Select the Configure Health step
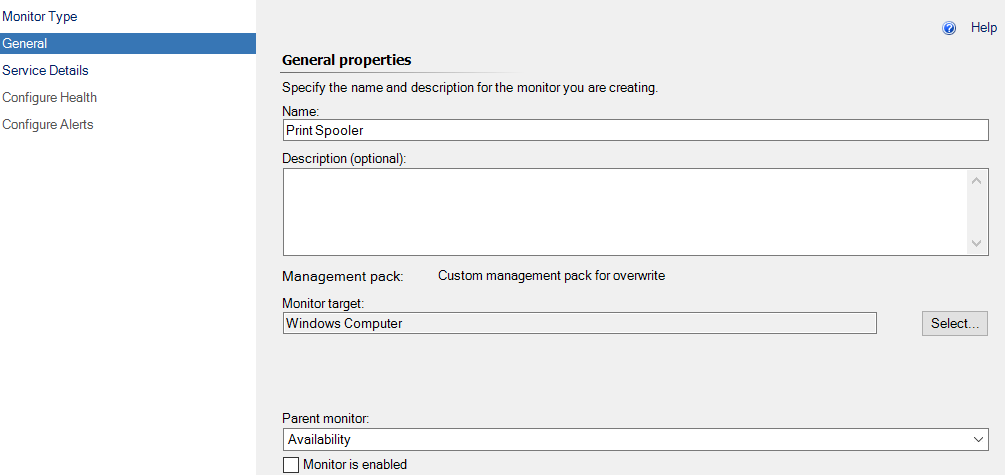Screen dimensions: 1005x475 (49, 97)
